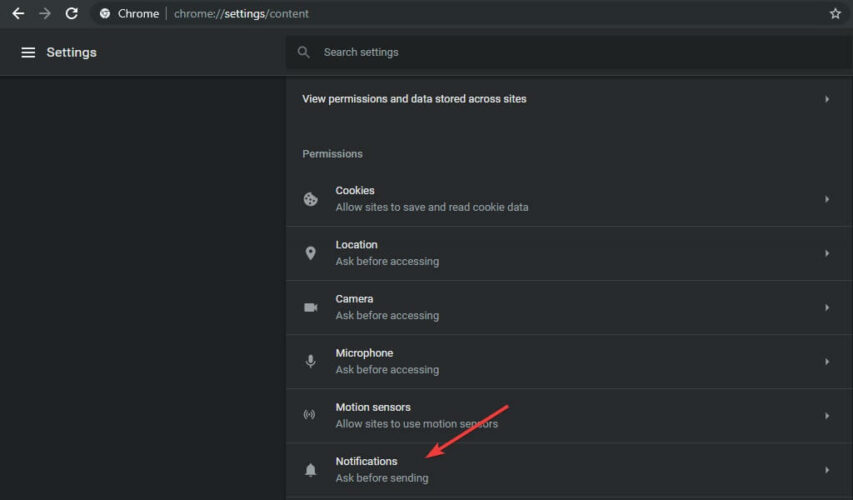The width and height of the screenshot is (853, 500).
Task: Click the Notifications bell icon
Action: click(x=311, y=470)
